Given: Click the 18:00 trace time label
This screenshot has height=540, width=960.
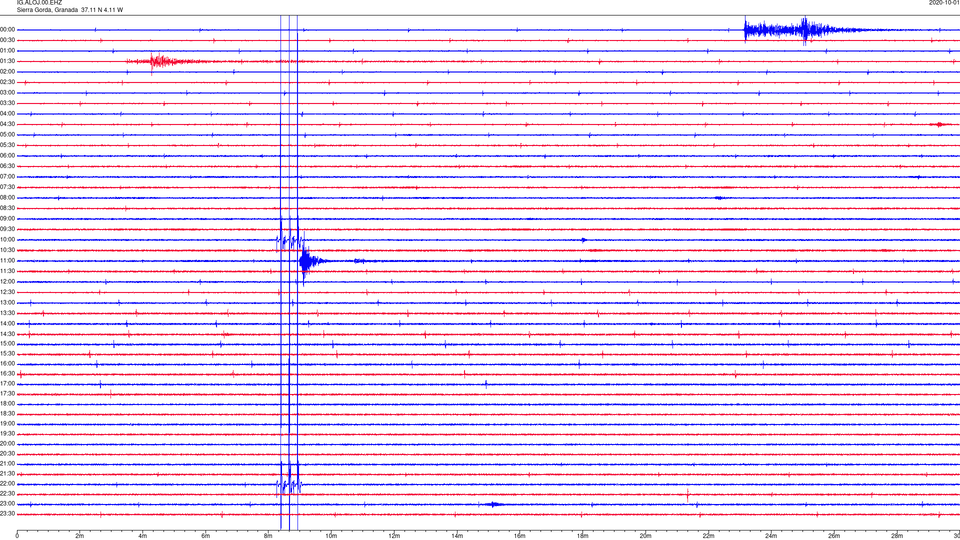Looking at the screenshot, I should coord(8,404).
